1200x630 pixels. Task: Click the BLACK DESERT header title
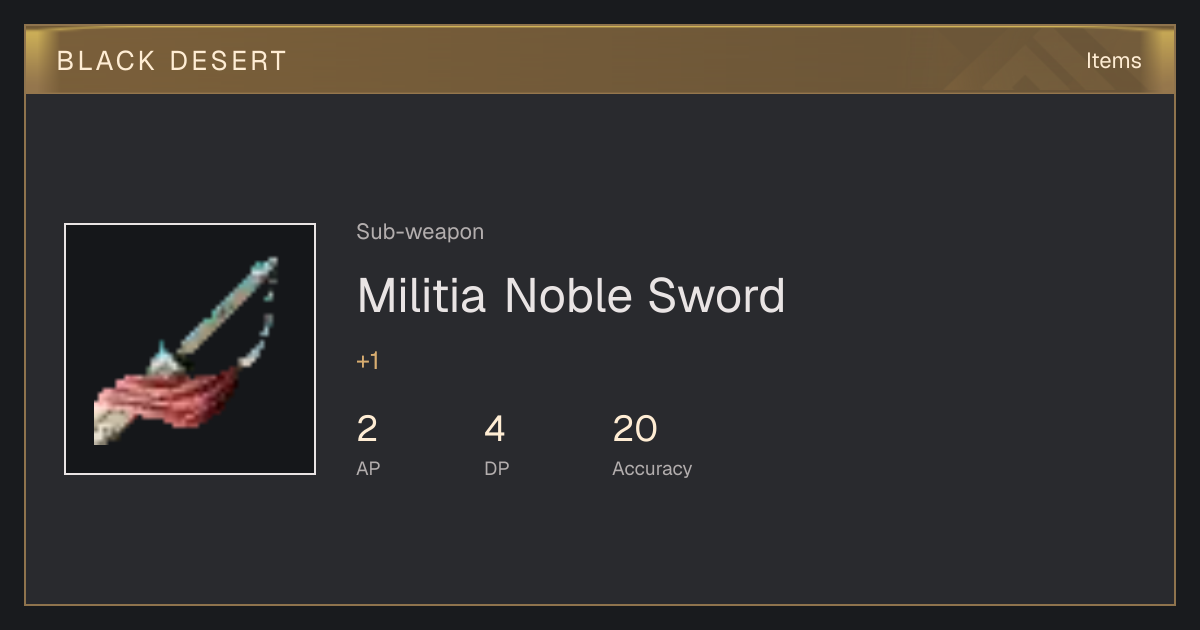pos(172,61)
